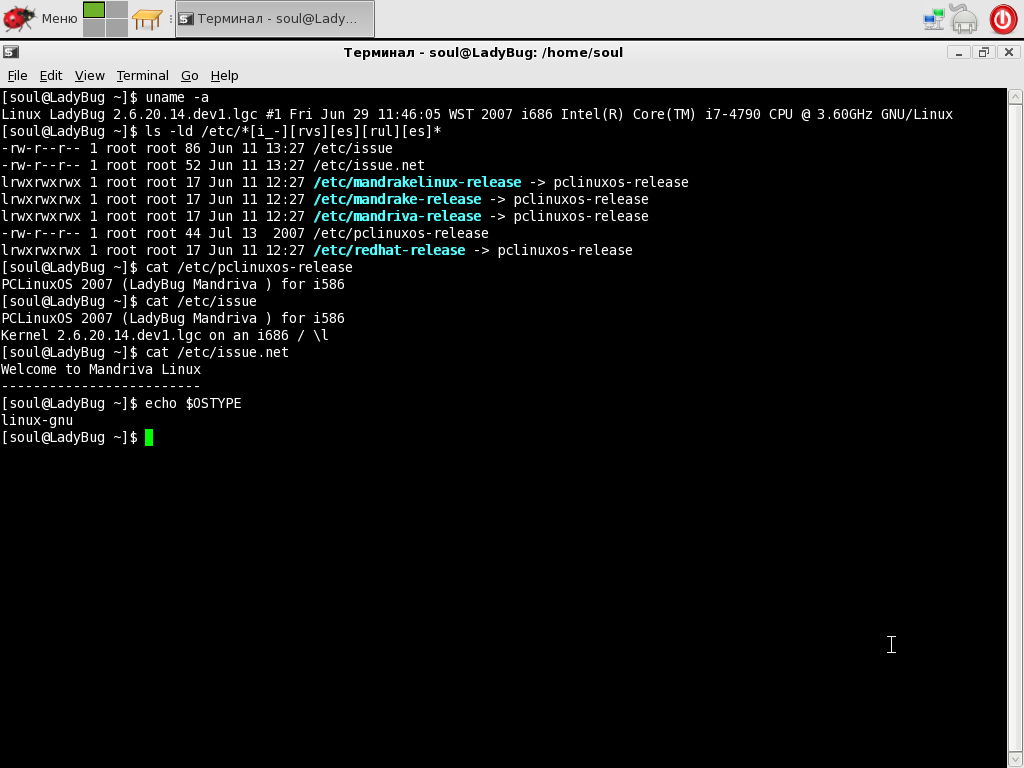Viewport: 1024px width, 768px height.
Task: Click the text /etc/mandrakelinux-release
Action: tap(417, 182)
